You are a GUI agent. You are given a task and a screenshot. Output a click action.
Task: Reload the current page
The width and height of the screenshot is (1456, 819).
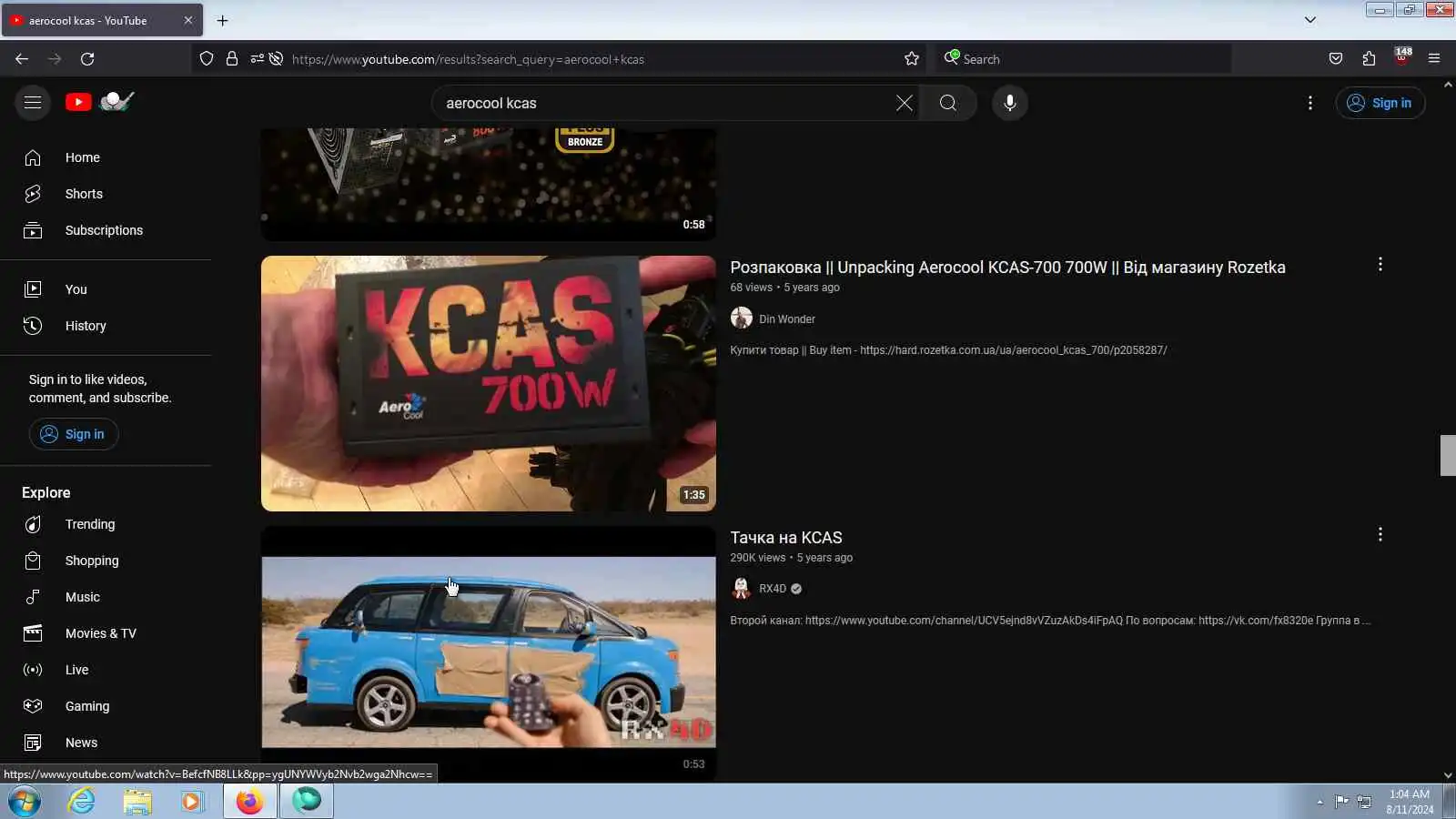pyautogui.click(x=87, y=59)
